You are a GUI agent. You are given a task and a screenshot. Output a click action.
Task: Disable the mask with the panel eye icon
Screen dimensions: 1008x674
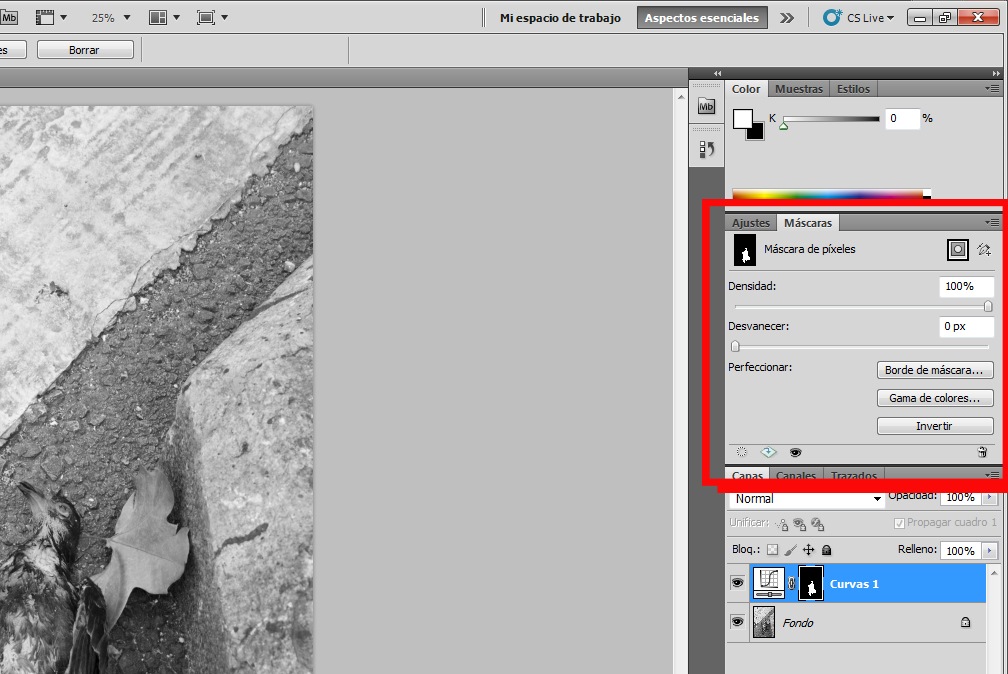click(795, 452)
